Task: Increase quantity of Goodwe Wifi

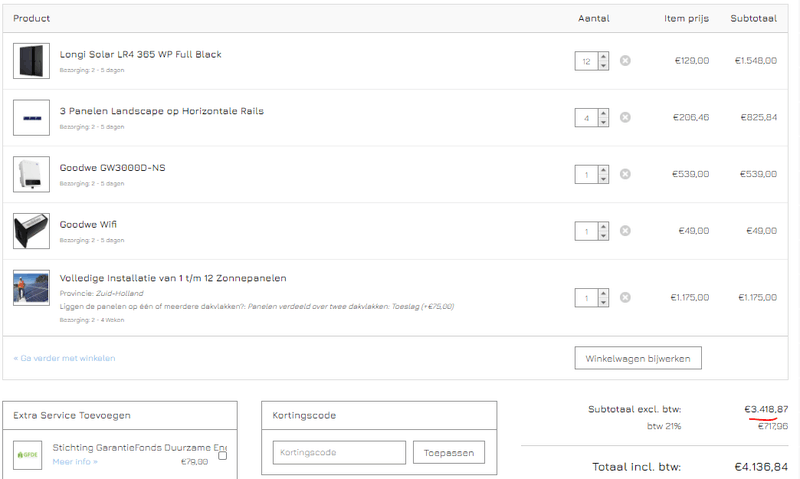Action: click(603, 227)
